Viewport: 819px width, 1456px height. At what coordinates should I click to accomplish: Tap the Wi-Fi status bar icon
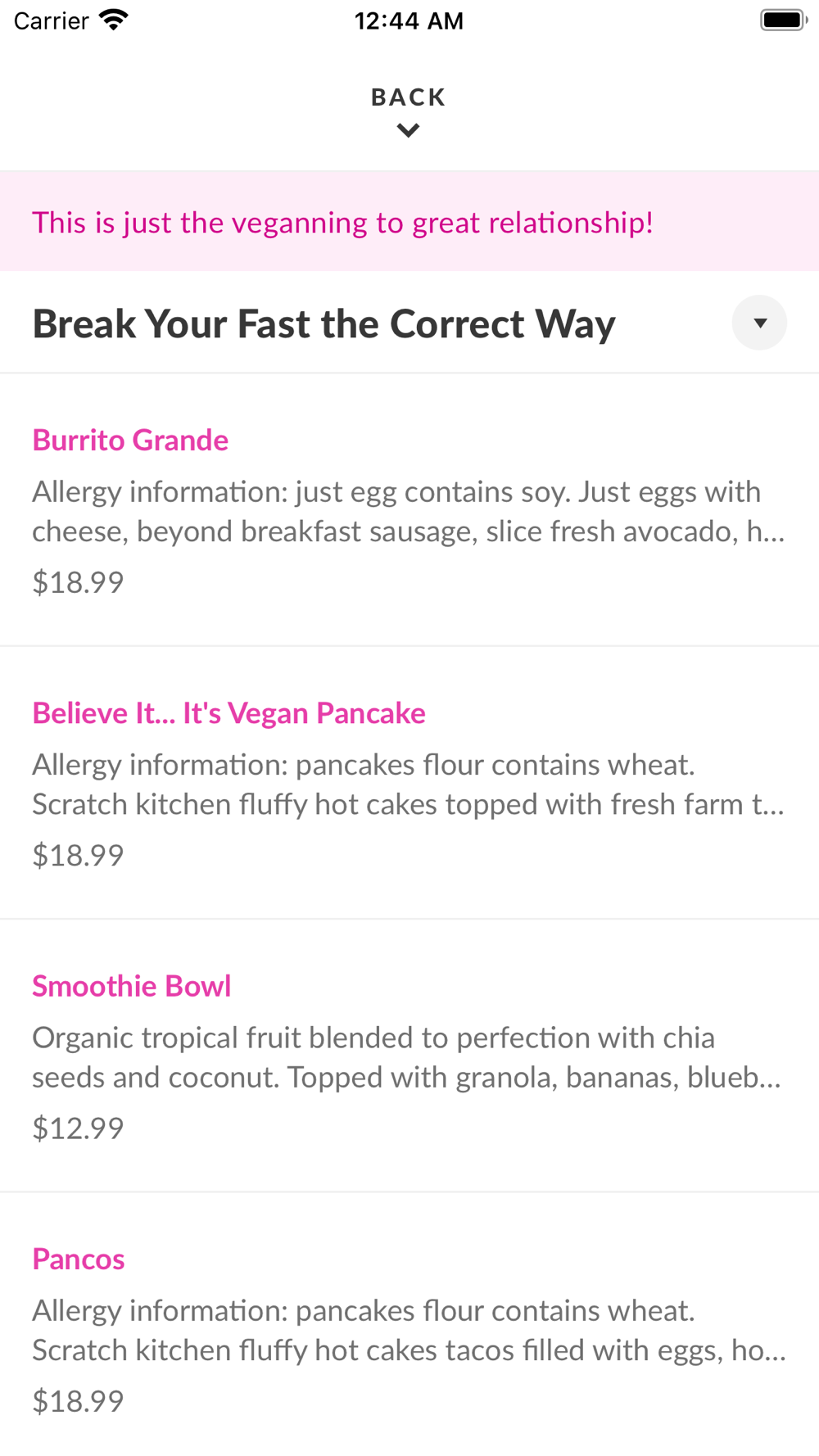coord(114,20)
